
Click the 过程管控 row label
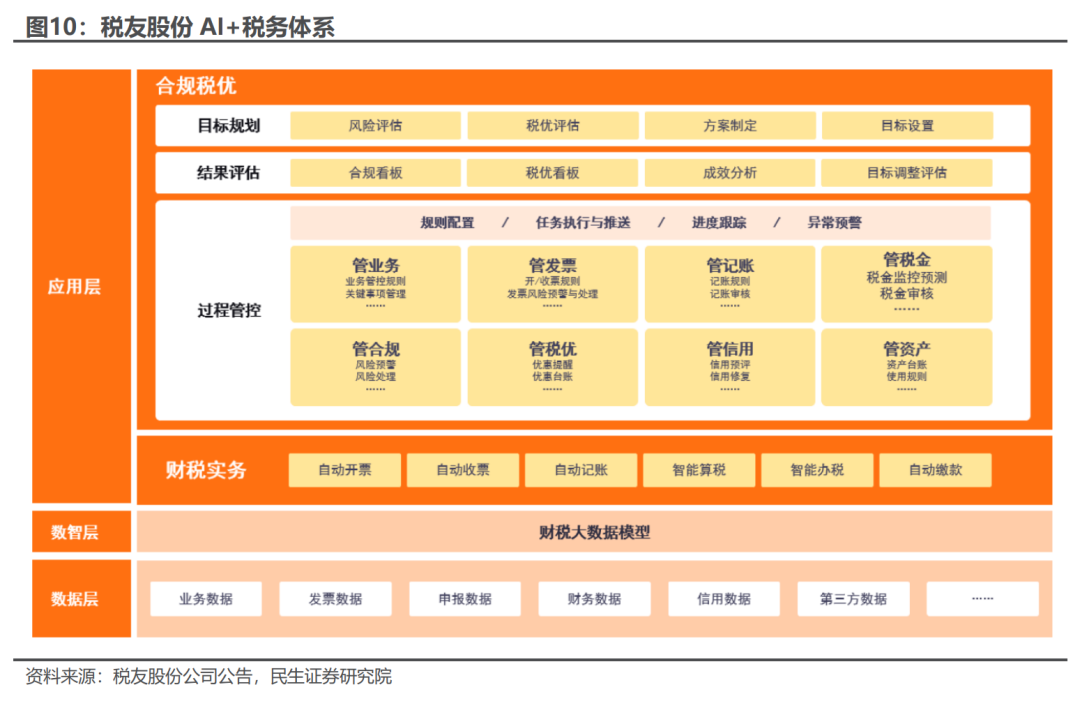[x=229, y=311]
